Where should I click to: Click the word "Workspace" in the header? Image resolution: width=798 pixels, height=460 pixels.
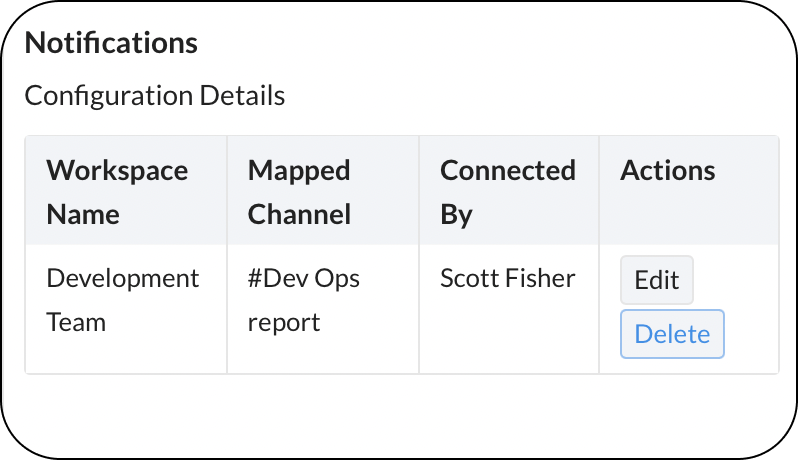coord(117,171)
